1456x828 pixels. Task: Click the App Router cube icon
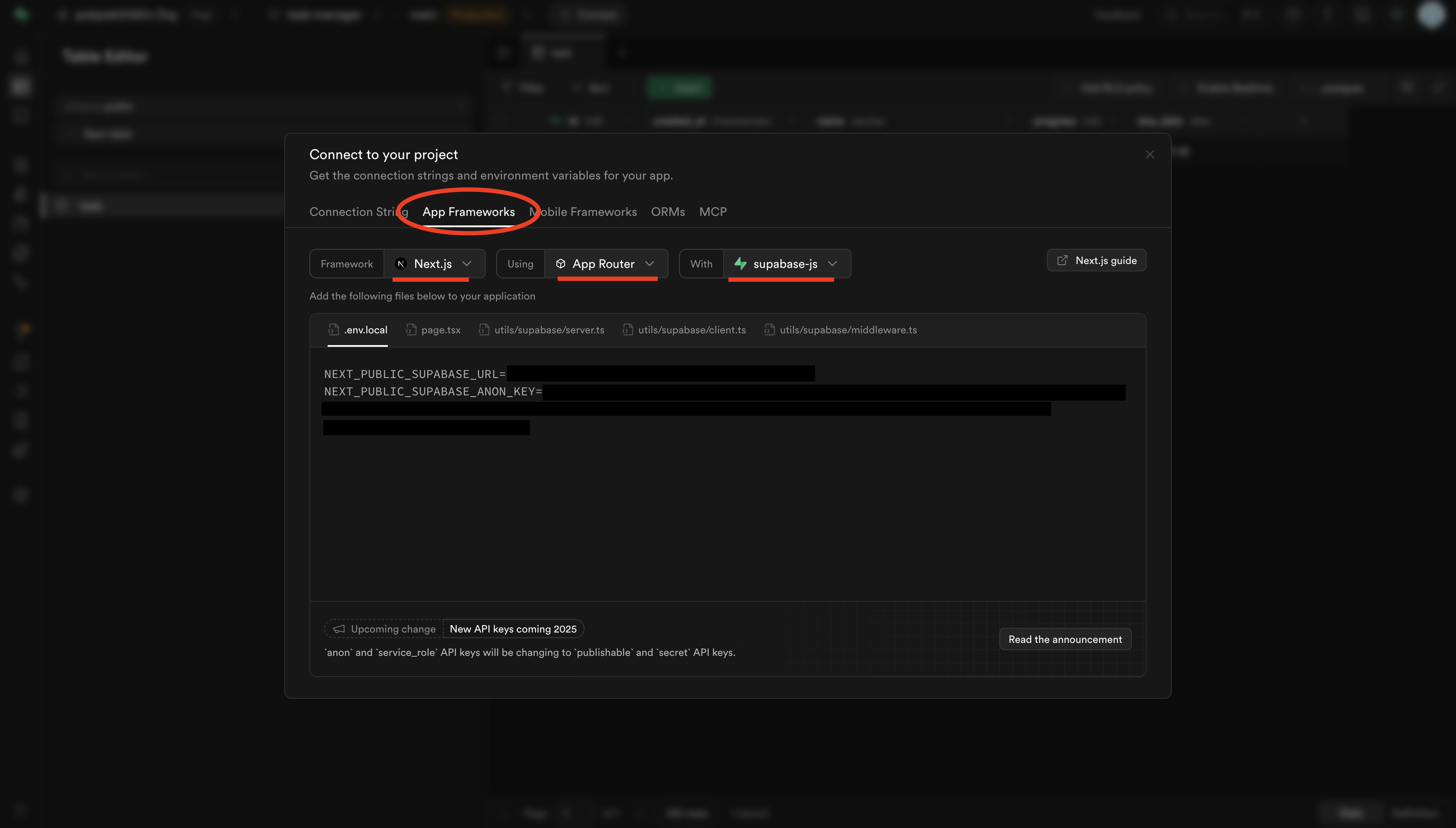click(x=560, y=264)
